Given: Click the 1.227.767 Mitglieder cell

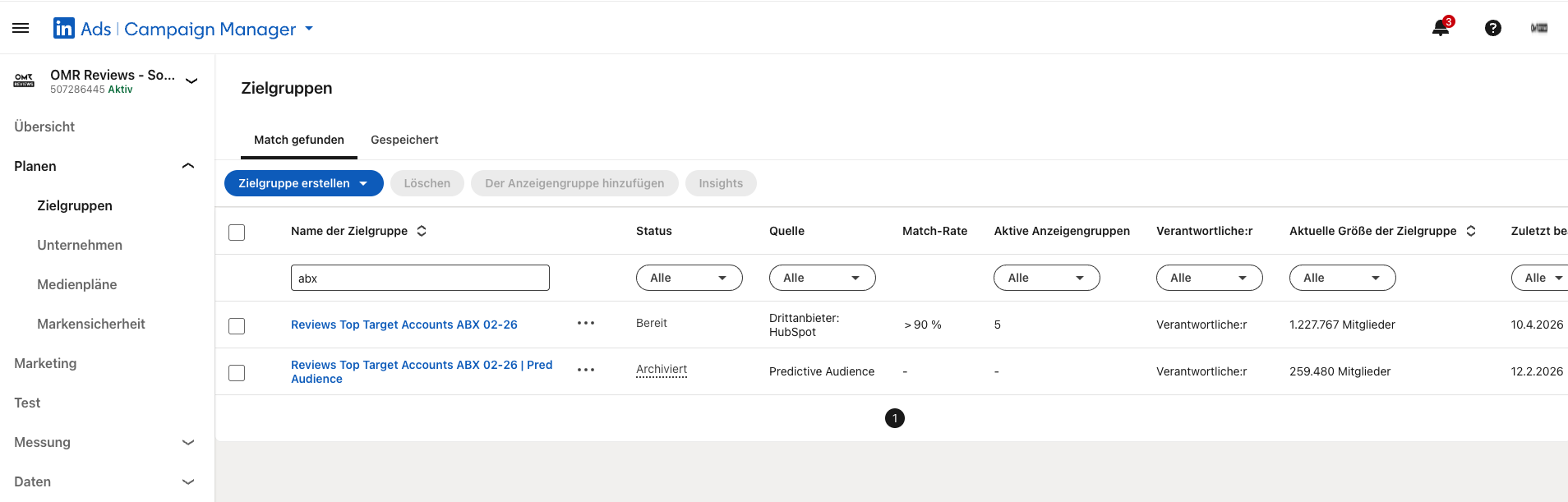Looking at the screenshot, I should pos(1342,325).
